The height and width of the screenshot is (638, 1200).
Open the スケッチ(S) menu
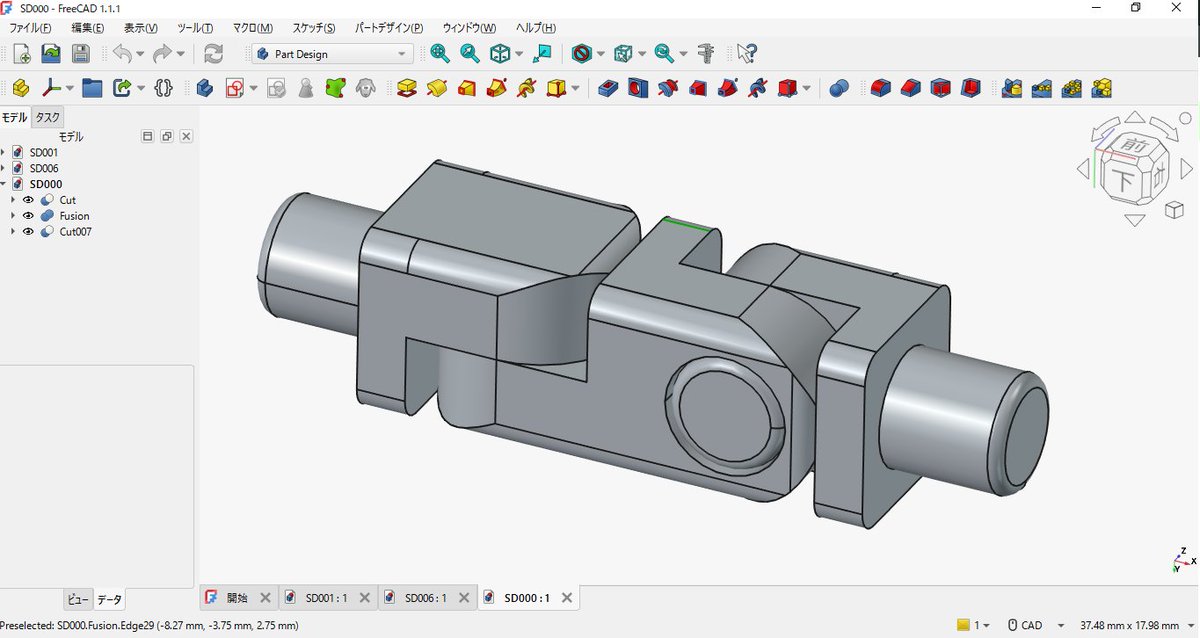pos(314,28)
